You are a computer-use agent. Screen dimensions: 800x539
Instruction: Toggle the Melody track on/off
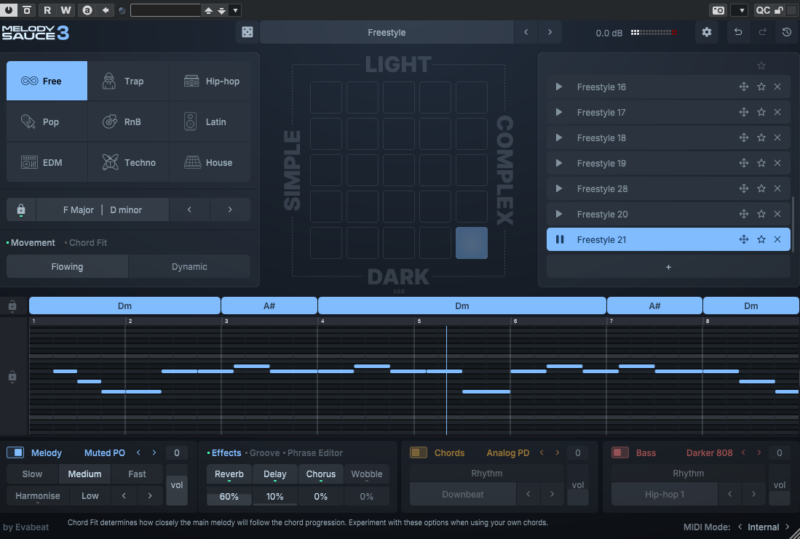tap(15, 453)
